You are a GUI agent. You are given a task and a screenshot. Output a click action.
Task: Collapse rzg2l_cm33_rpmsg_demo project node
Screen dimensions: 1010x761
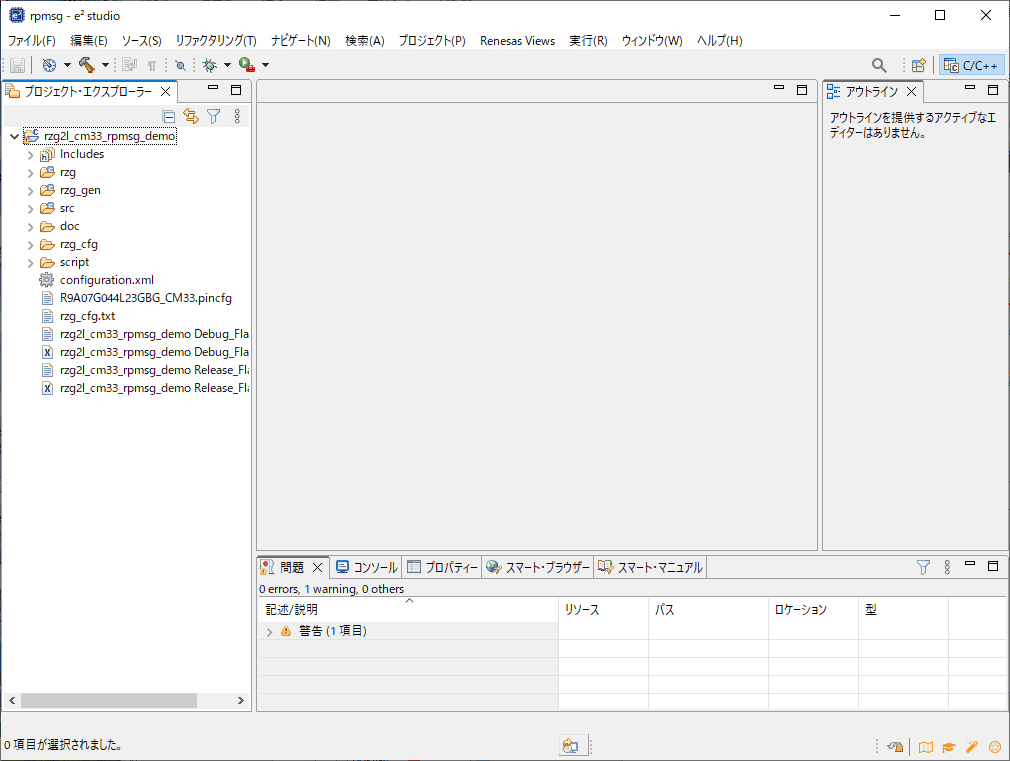[14, 137]
